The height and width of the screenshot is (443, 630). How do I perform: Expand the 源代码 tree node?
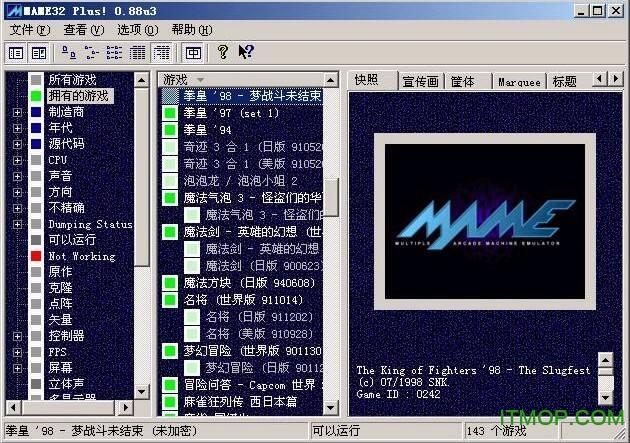click(17, 144)
